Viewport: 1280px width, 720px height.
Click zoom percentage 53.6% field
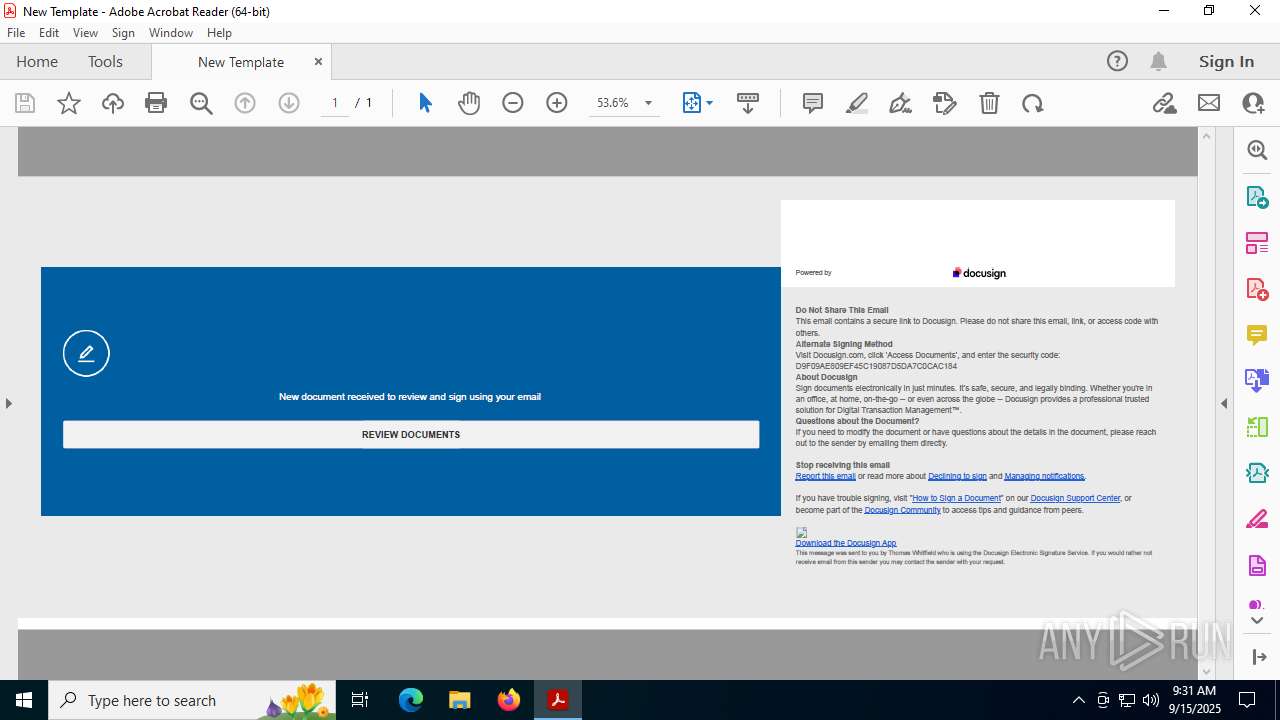point(613,103)
